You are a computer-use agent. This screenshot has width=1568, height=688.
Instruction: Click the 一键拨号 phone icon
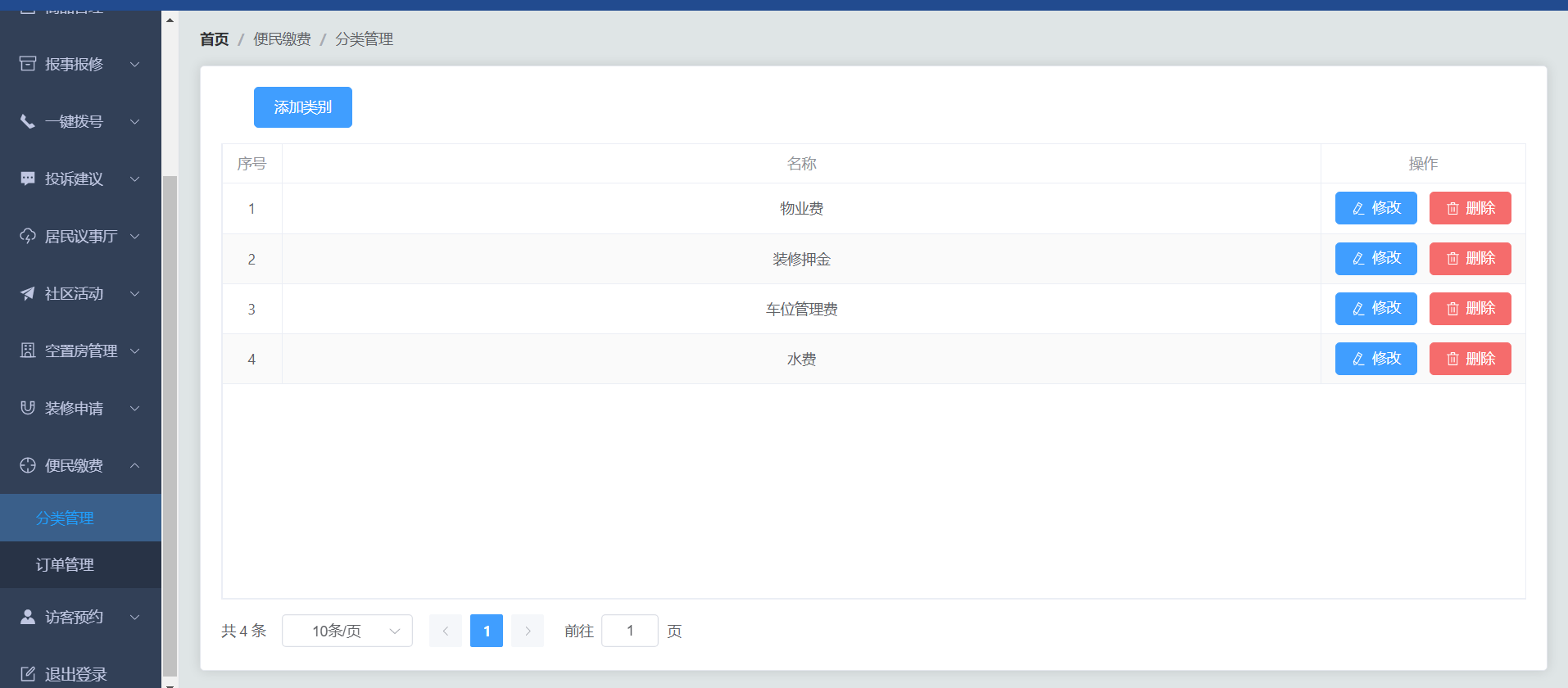point(28,121)
